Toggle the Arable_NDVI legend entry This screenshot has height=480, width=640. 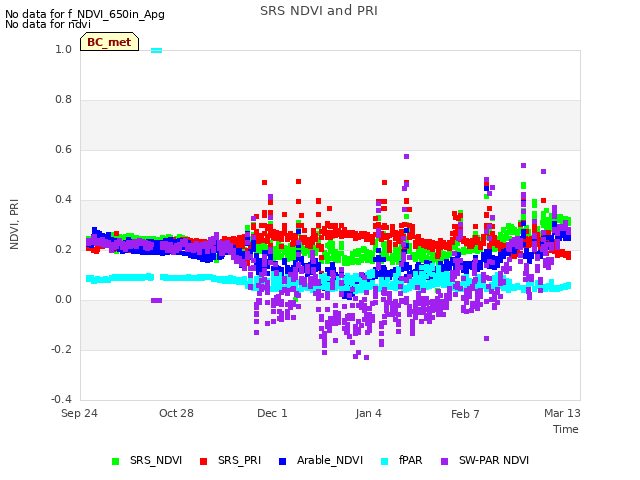321,461
